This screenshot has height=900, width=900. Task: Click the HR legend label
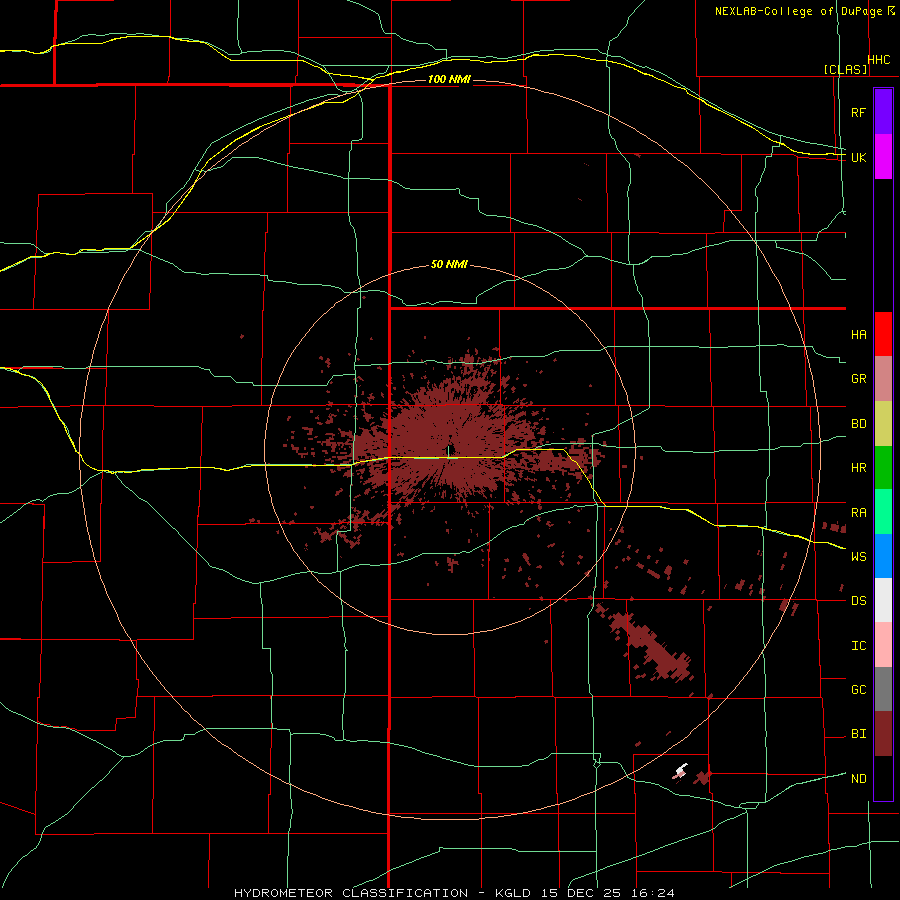858,468
